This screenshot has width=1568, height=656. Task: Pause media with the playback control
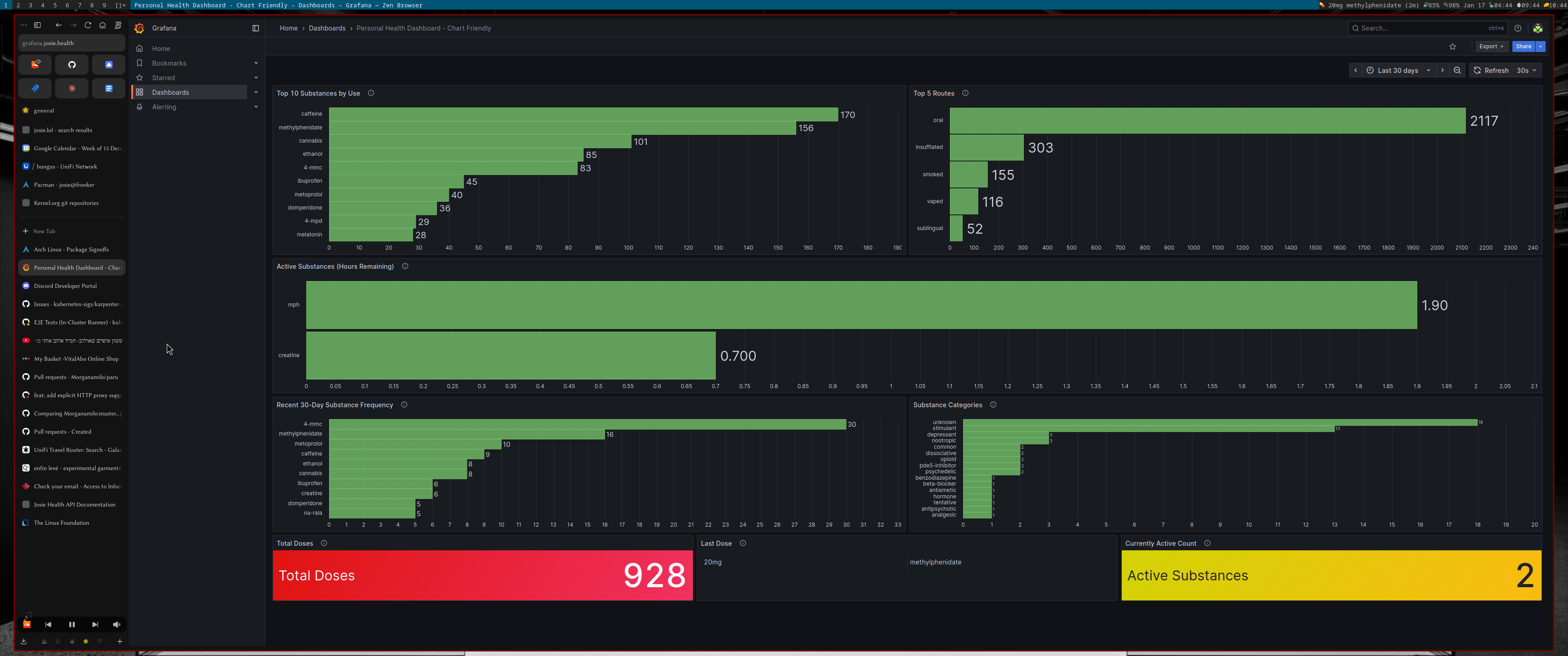click(x=72, y=625)
